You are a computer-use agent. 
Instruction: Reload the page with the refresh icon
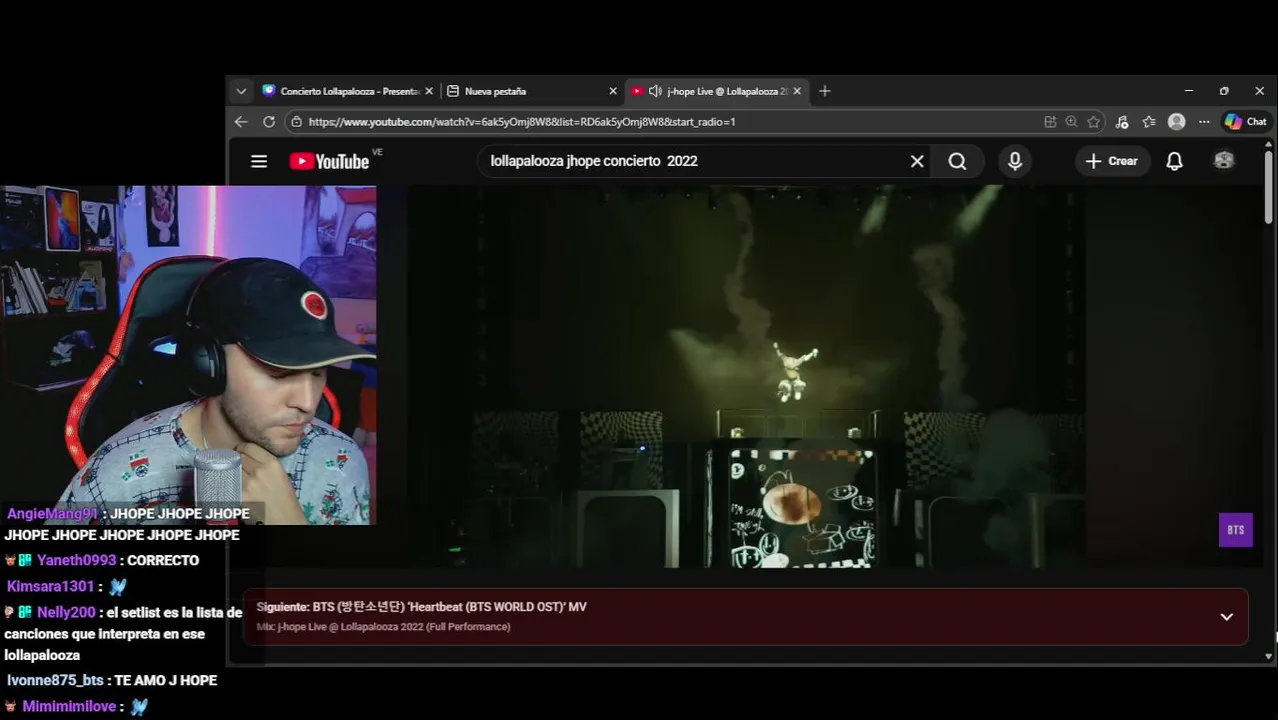(269, 122)
